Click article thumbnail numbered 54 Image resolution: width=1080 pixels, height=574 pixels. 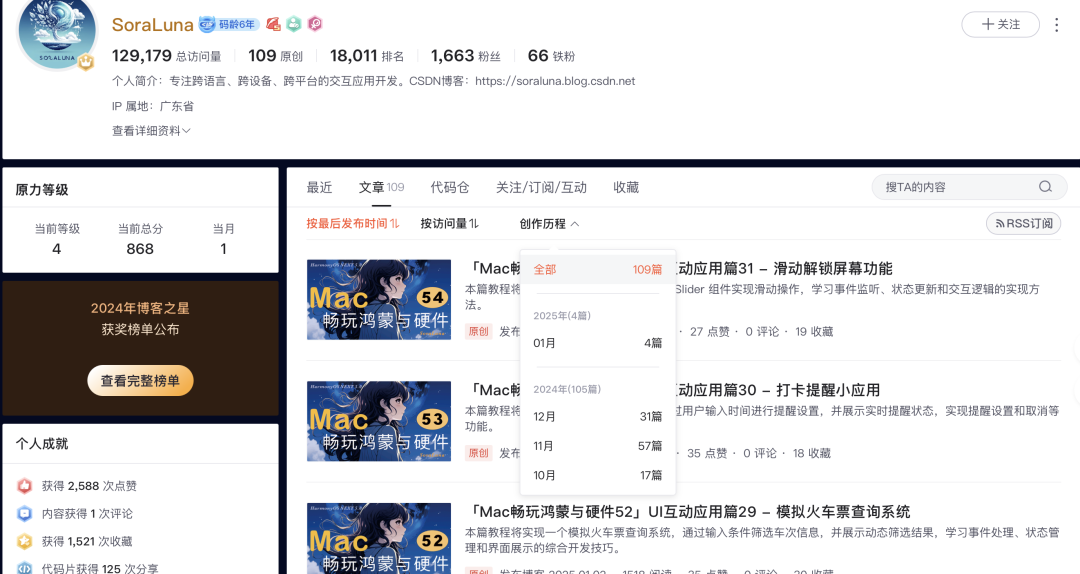coord(379,300)
